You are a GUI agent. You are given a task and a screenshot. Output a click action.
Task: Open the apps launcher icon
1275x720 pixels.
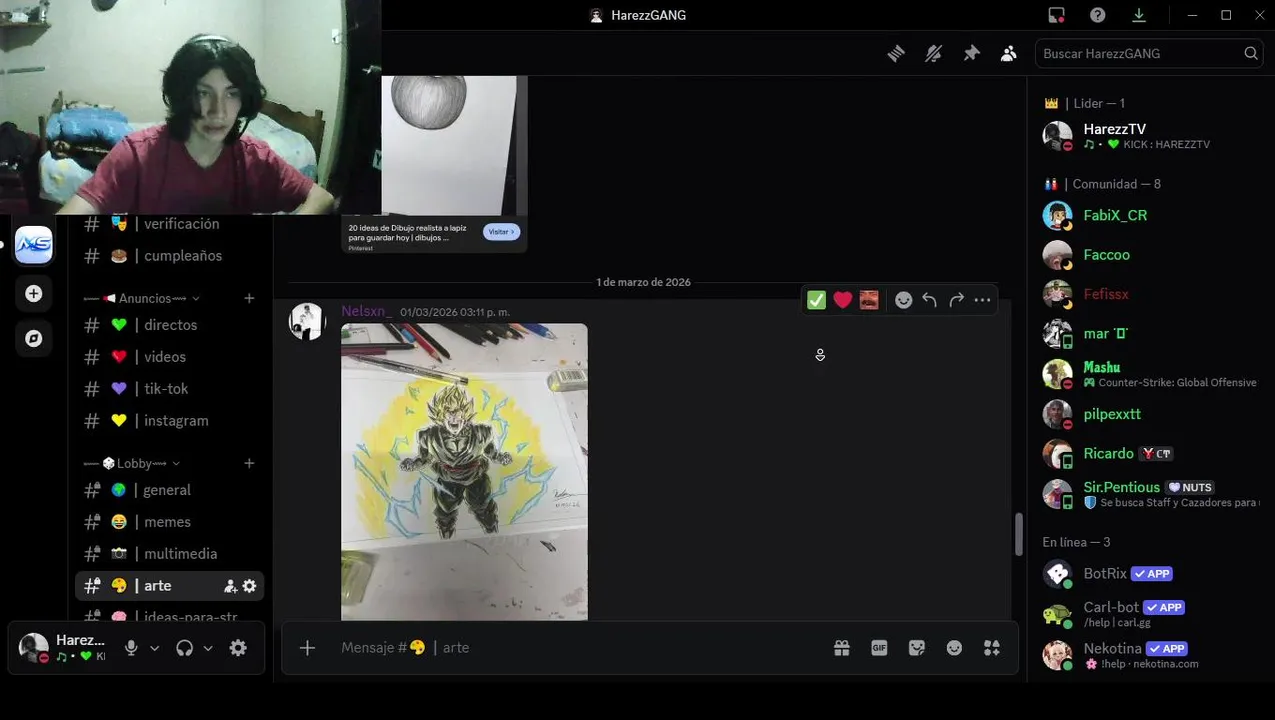pyautogui.click(x=992, y=648)
